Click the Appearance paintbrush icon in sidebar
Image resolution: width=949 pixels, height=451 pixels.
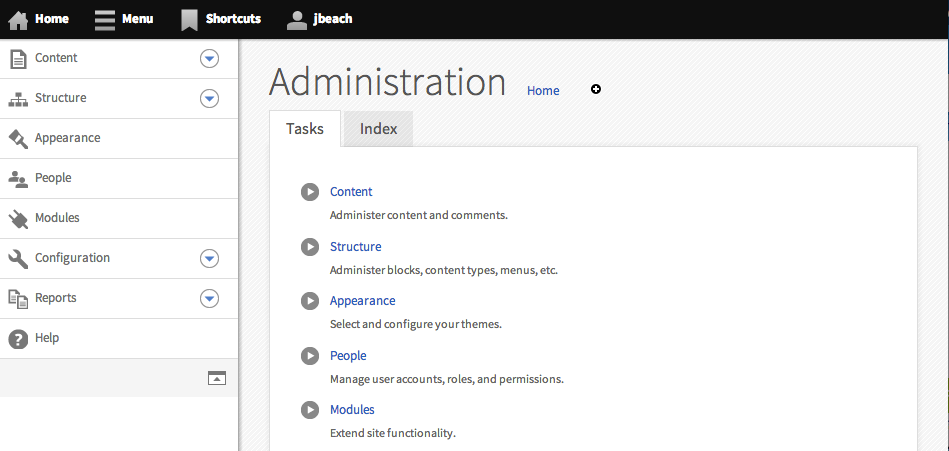pos(18,139)
